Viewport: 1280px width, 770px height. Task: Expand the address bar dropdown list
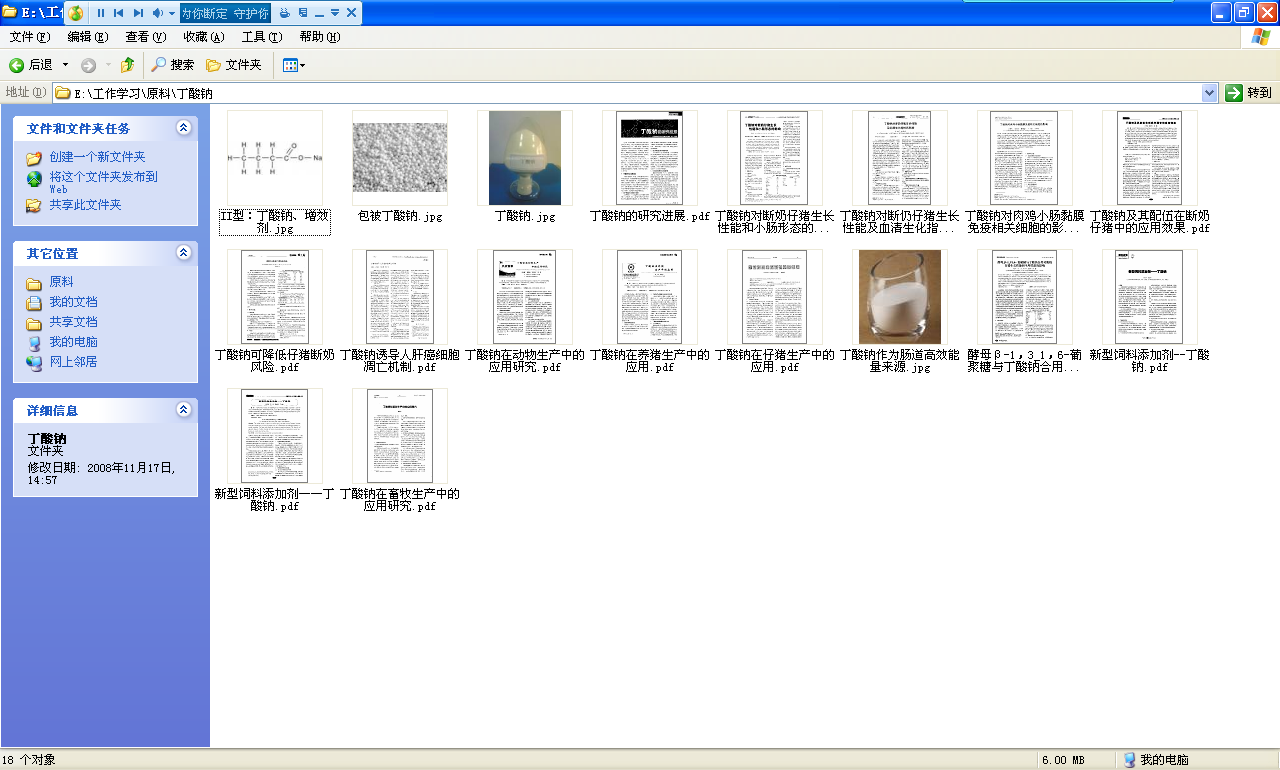1210,93
